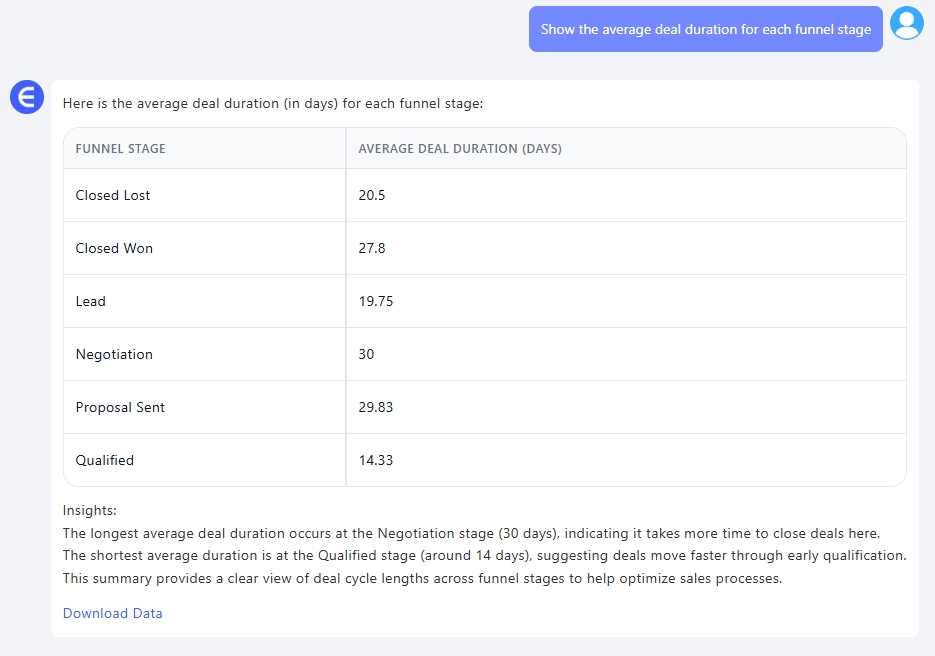This screenshot has height=656, width=935.
Task: Click the intro sentence above the table
Action: [x=273, y=103]
